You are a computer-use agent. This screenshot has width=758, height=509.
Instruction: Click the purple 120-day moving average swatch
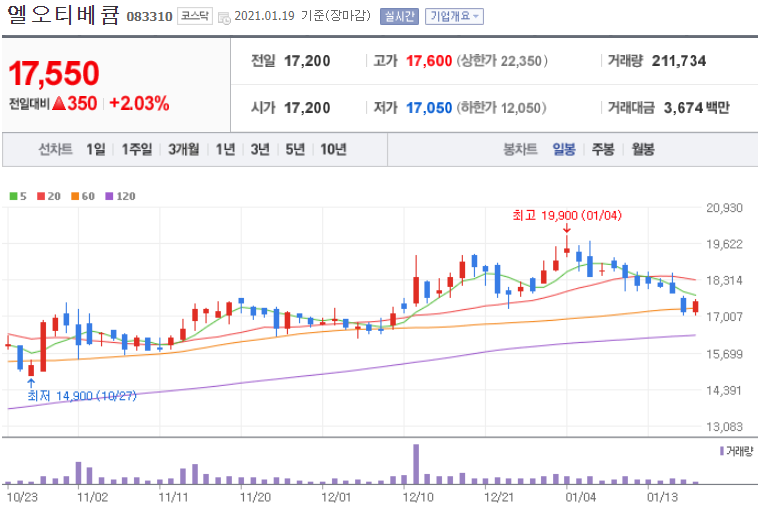(109, 196)
